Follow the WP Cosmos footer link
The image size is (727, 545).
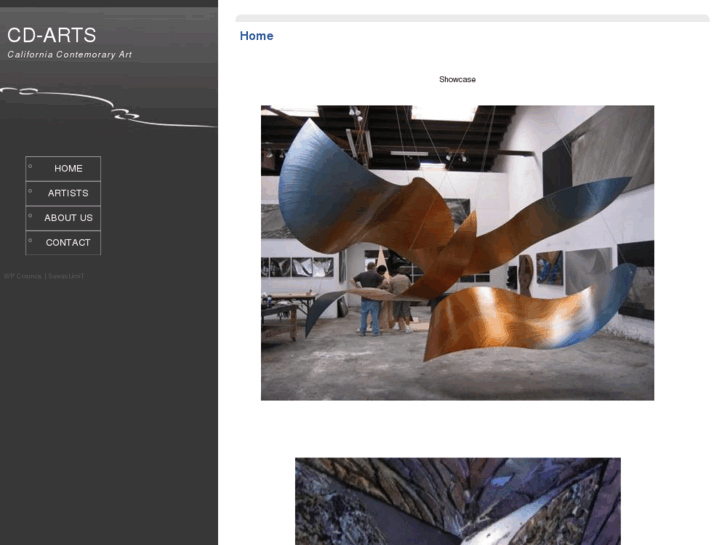[x=22, y=276]
